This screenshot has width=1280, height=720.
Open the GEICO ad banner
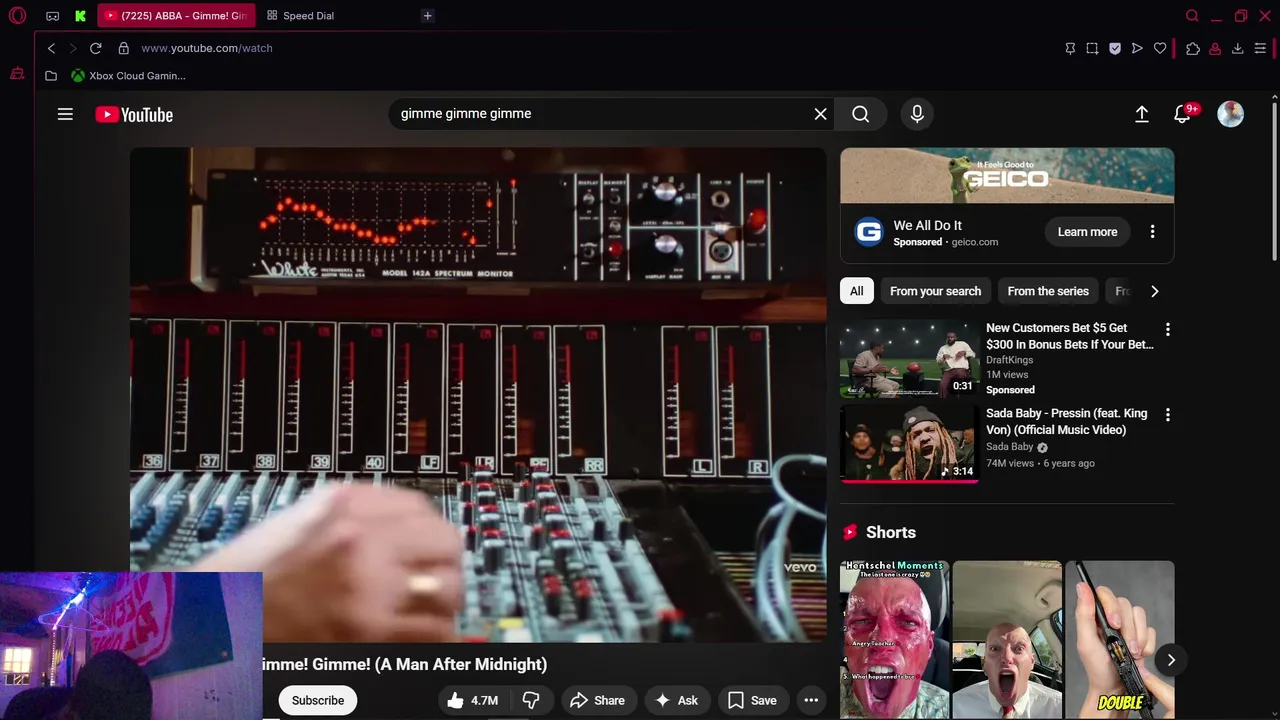[x=1007, y=176]
